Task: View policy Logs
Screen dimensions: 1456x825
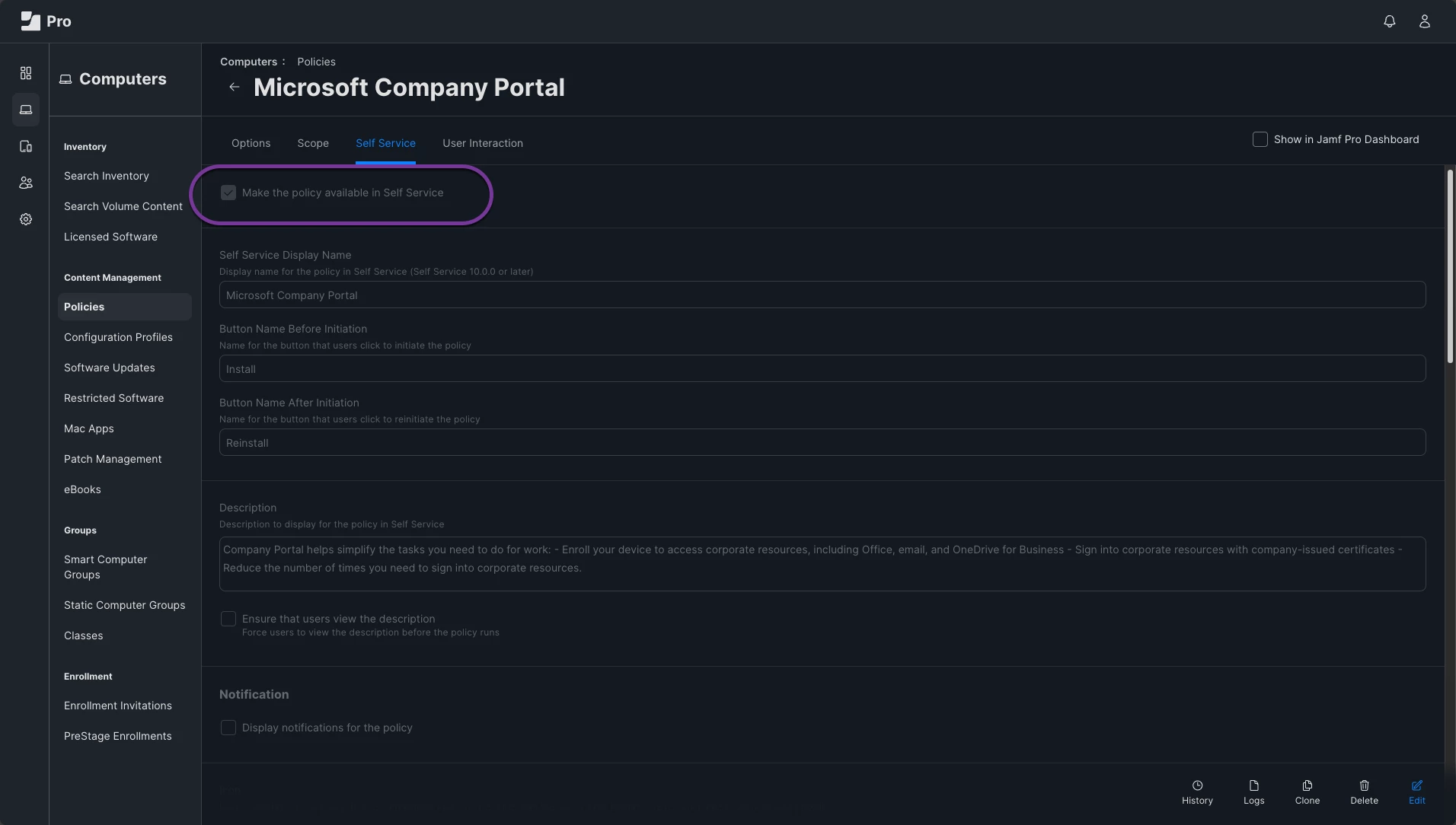Action: 1253,792
